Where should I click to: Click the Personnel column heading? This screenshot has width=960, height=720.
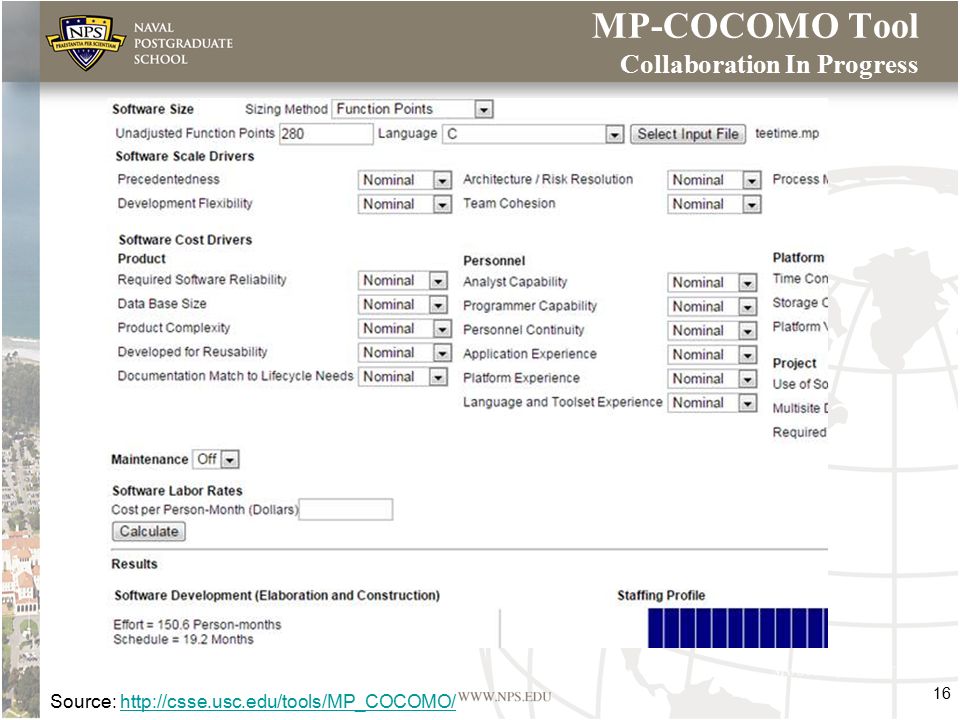point(494,261)
